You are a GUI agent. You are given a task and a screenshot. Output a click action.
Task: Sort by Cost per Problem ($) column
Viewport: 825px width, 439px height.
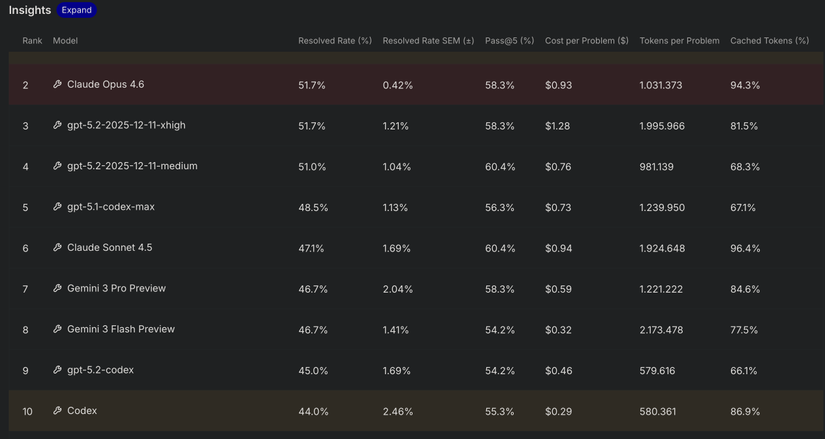[586, 41]
